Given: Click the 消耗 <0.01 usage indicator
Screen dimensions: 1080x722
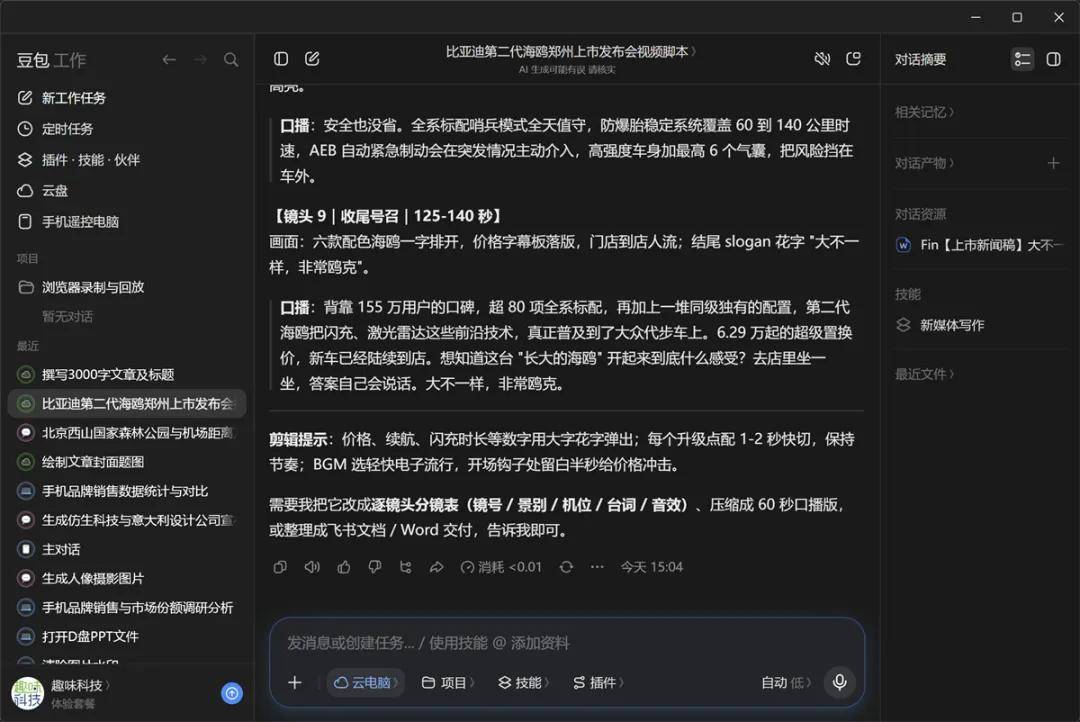Looking at the screenshot, I should tap(501, 567).
